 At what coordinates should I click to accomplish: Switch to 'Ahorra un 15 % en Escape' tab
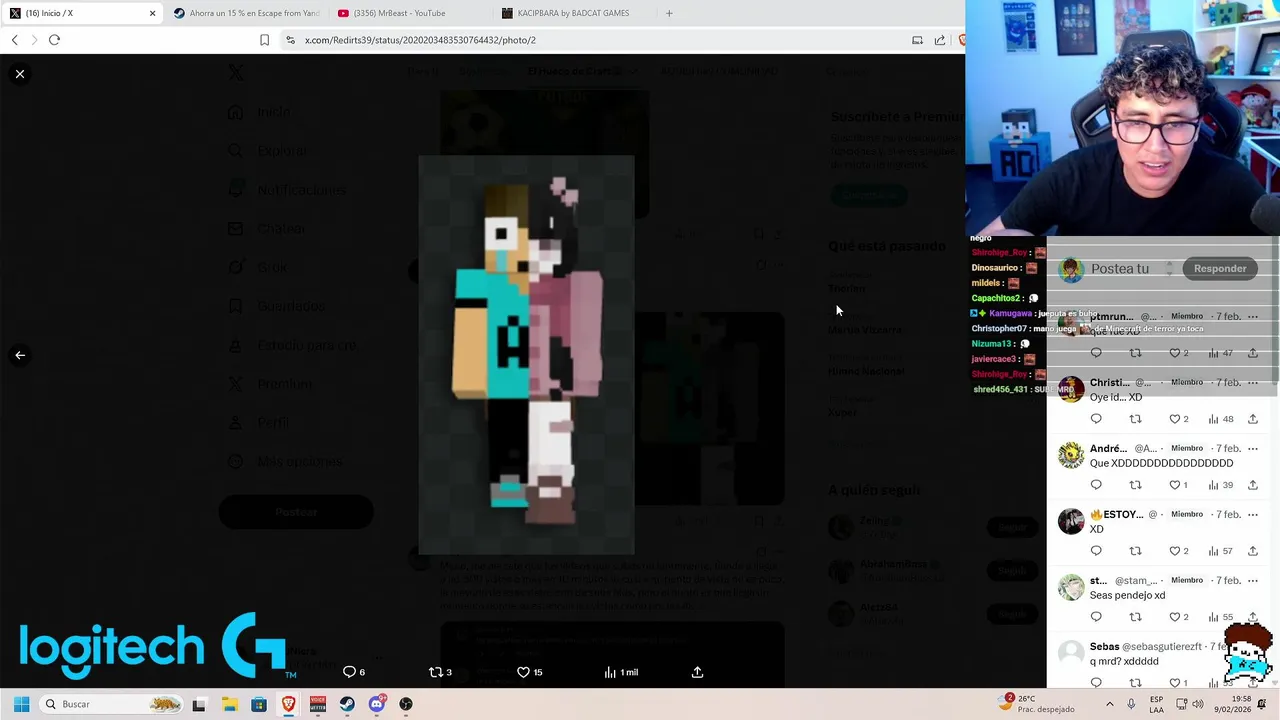click(245, 13)
